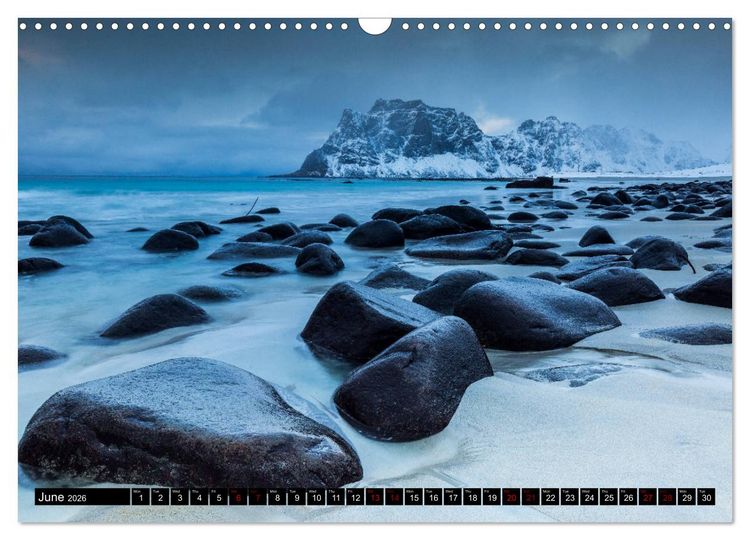Screen dimensions: 750x540
Task: Select date 1 (Monday) in the calendar strip
Action: coord(141,496)
